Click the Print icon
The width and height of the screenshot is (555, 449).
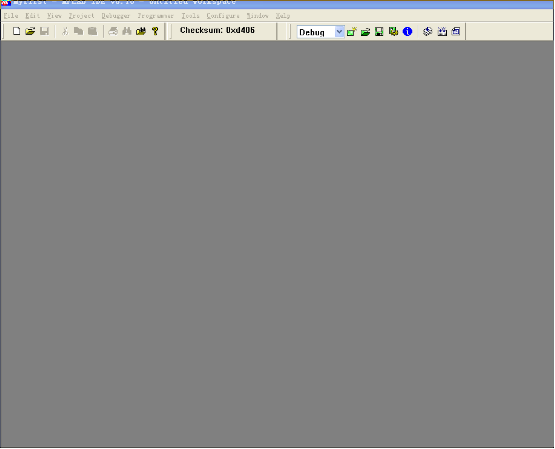click(113, 31)
